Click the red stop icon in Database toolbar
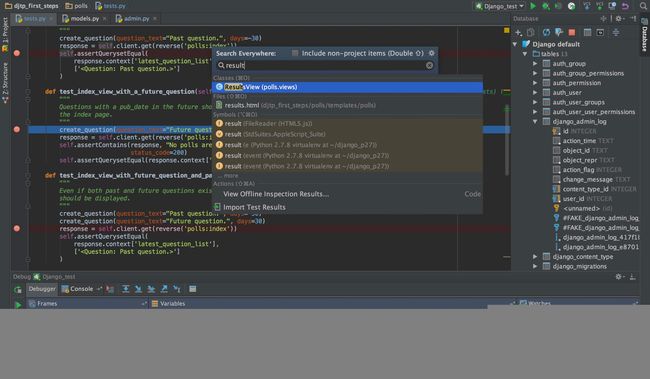The image size is (650, 379). coord(572,32)
